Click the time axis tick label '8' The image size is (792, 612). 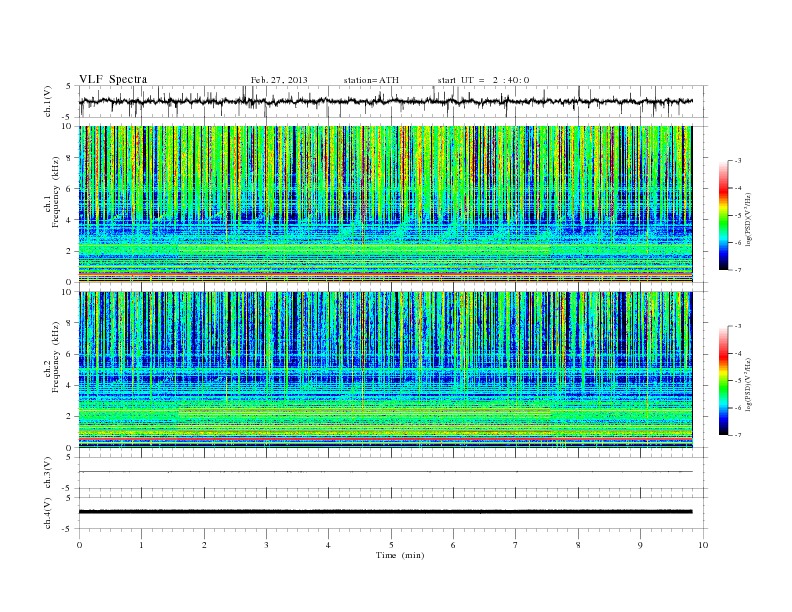click(578, 545)
